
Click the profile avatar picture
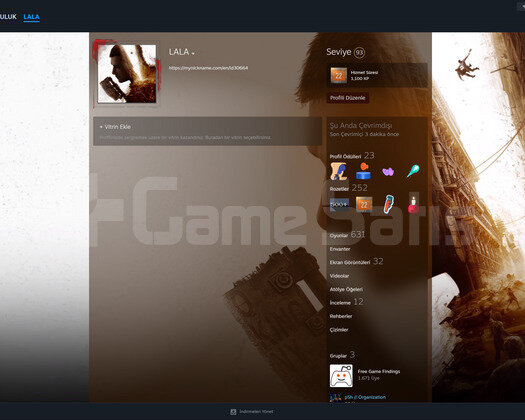(x=127, y=74)
